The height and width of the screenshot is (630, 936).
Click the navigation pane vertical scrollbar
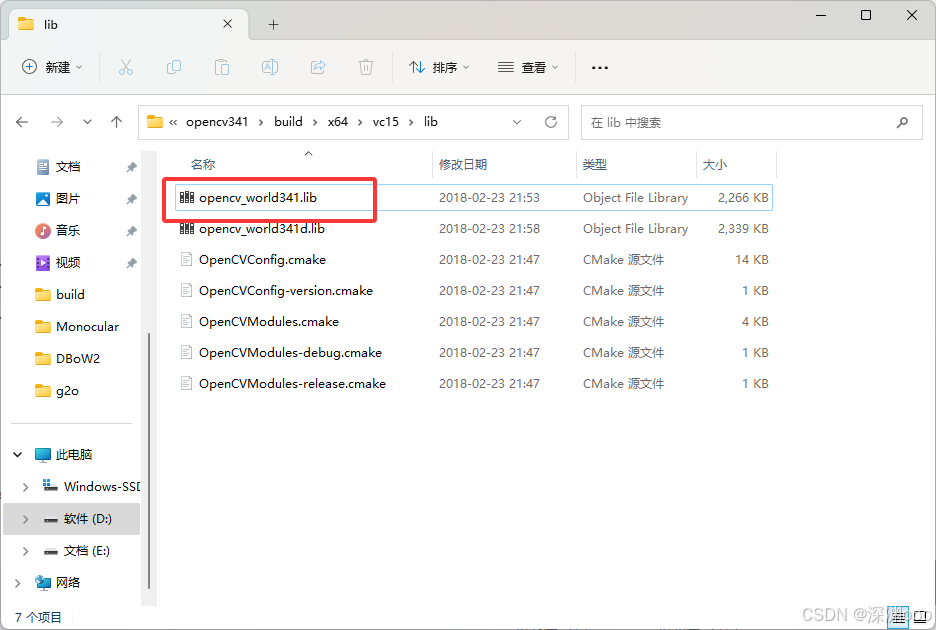[x=149, y=460]
